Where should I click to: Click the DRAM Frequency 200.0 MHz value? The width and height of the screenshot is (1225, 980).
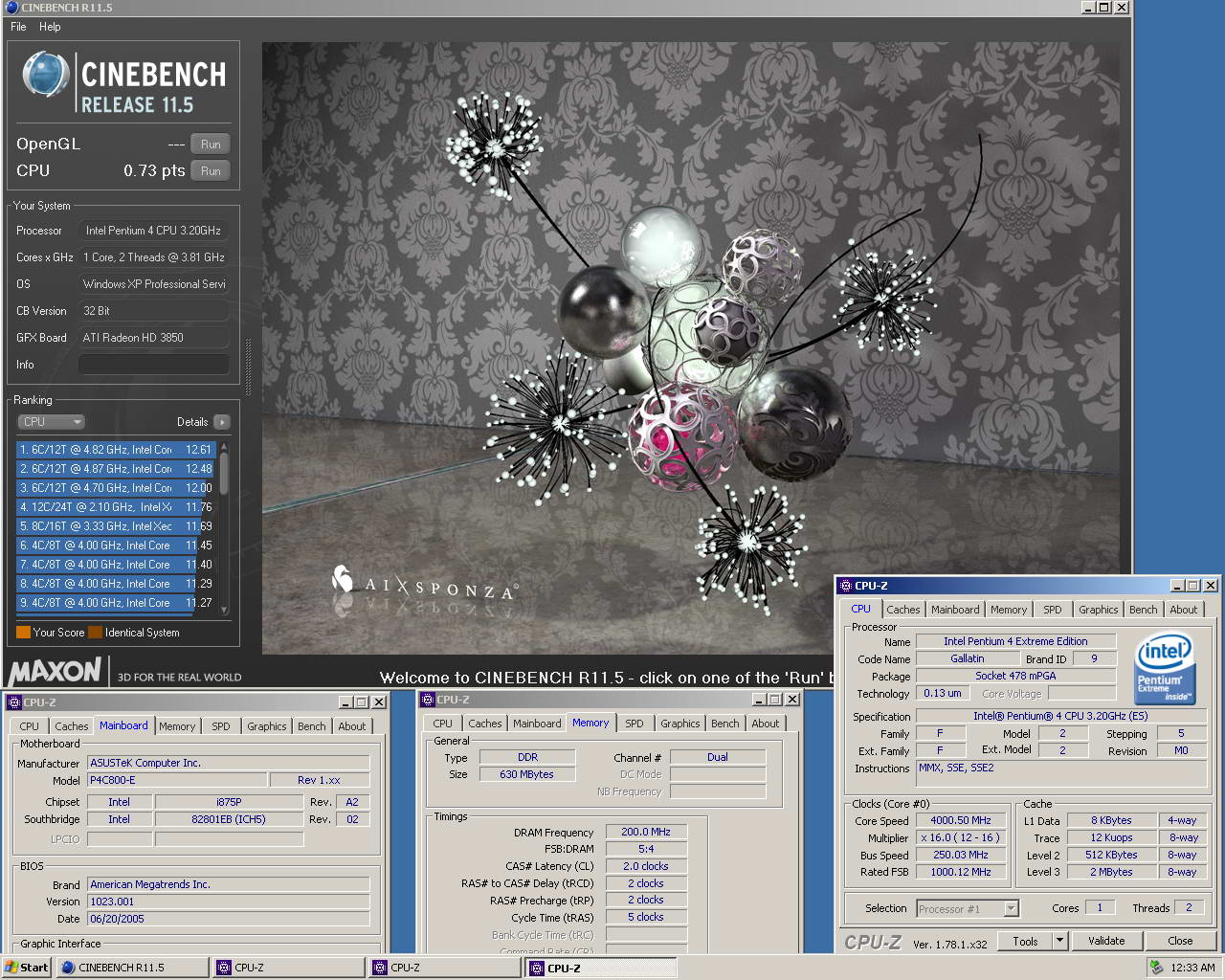click(646, 833)
